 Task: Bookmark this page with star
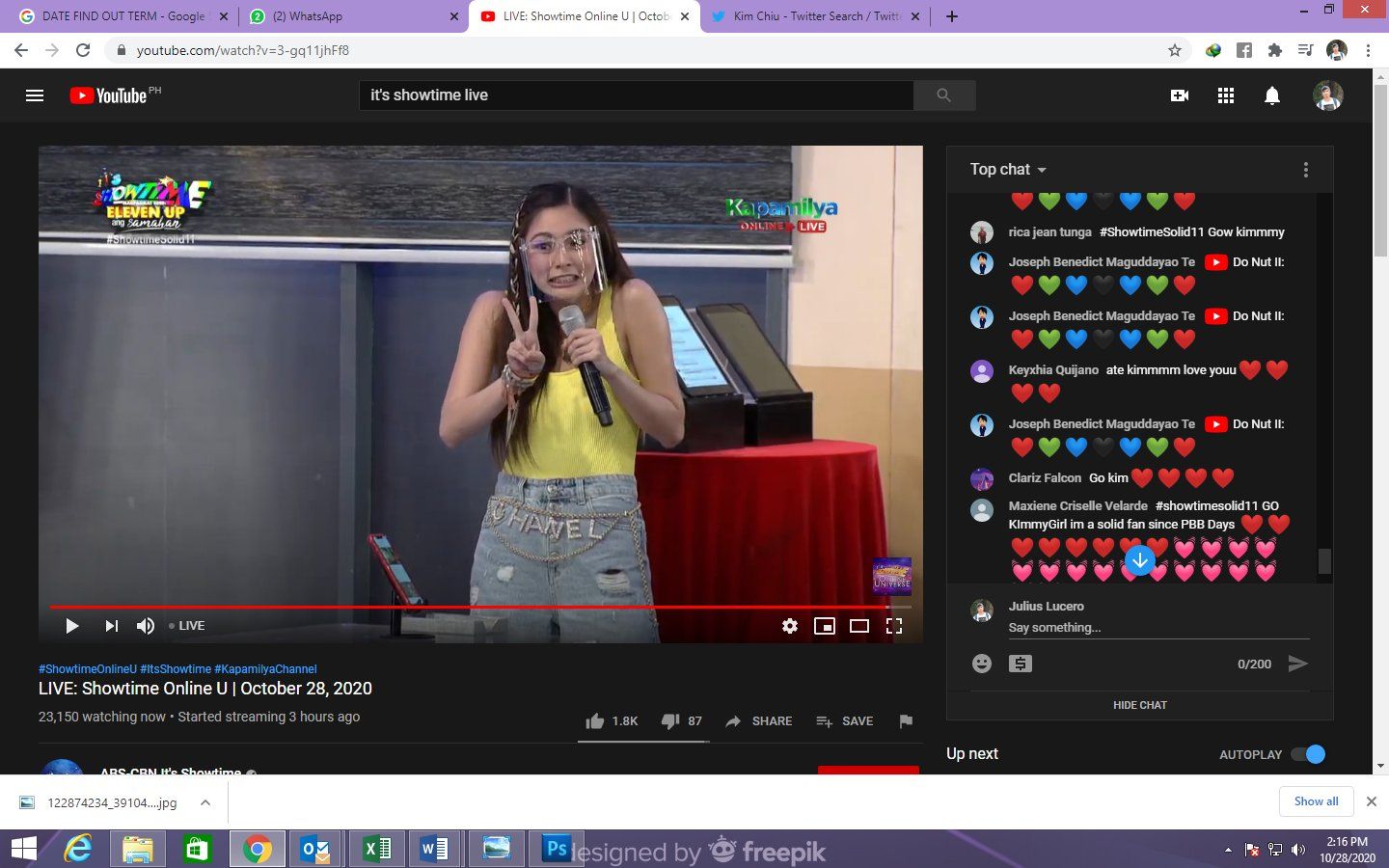pyautogui.click(x=1175, y=50)
